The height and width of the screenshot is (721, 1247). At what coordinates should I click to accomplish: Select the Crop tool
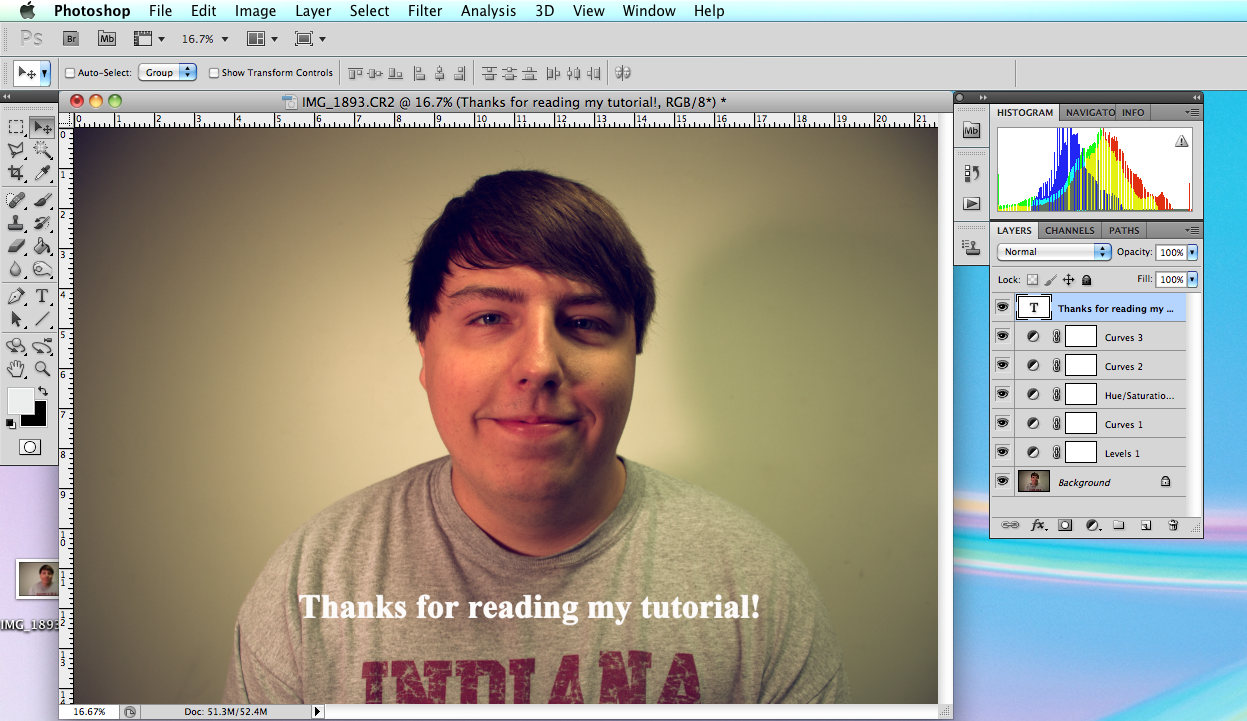16,173
